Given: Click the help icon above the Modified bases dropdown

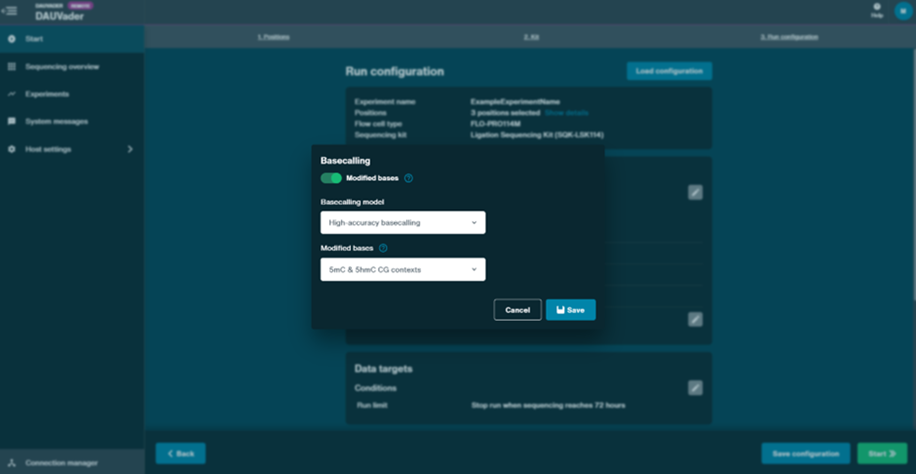Looking at the screenshot, I should [x=383, y=248].
